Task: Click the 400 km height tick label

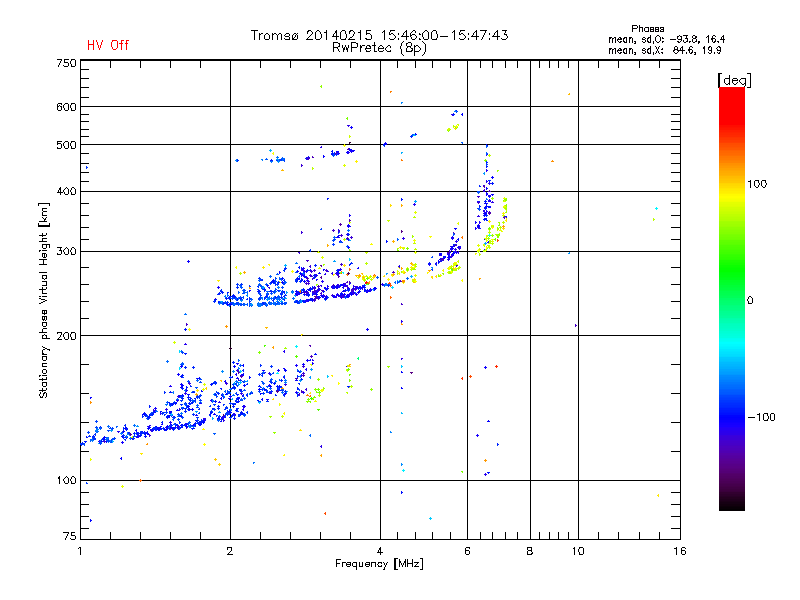Action: click(x=66, y=191)
